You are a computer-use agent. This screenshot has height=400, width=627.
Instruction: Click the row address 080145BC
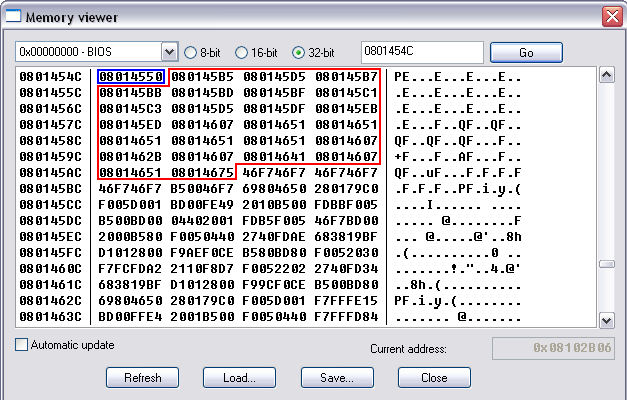point(53,188)
